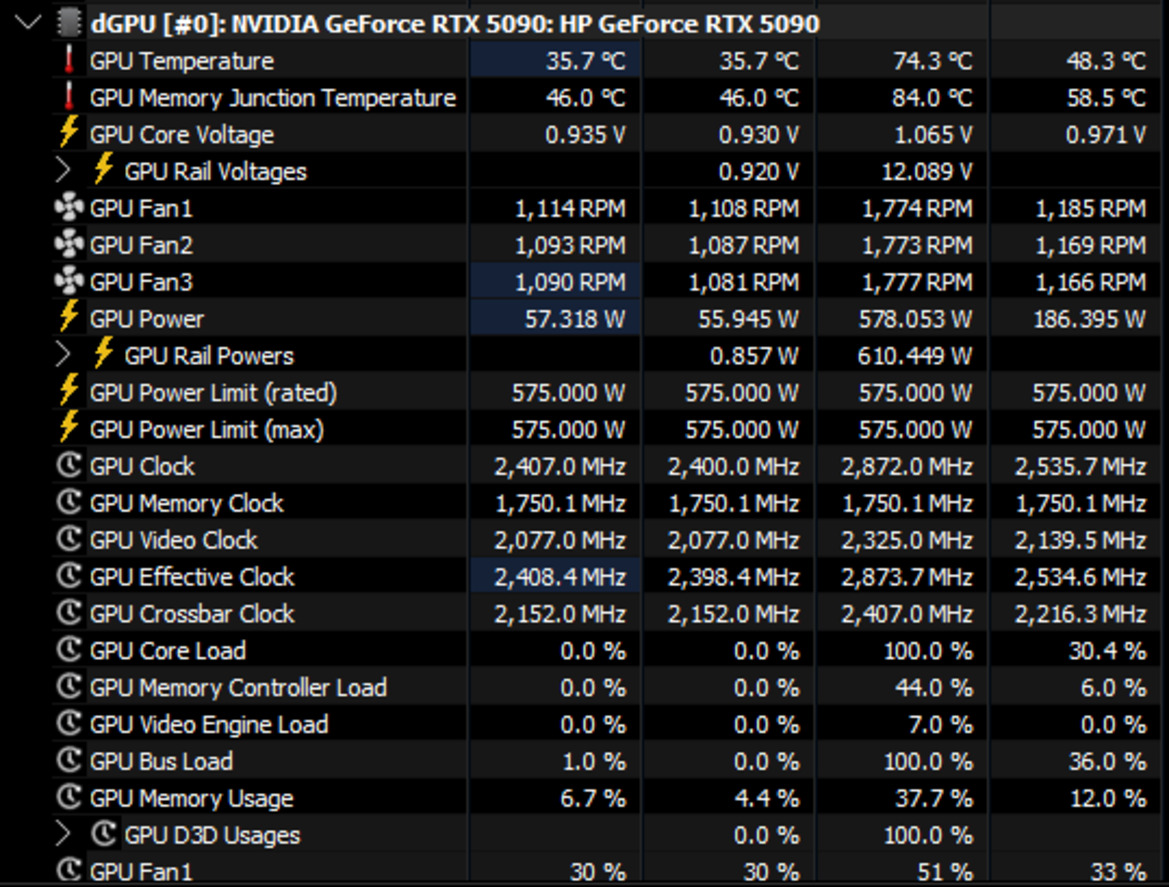The image size is (1169, 887).
Task: Click the clock icon for GPU D3D Usages
Action: [103, 833]
